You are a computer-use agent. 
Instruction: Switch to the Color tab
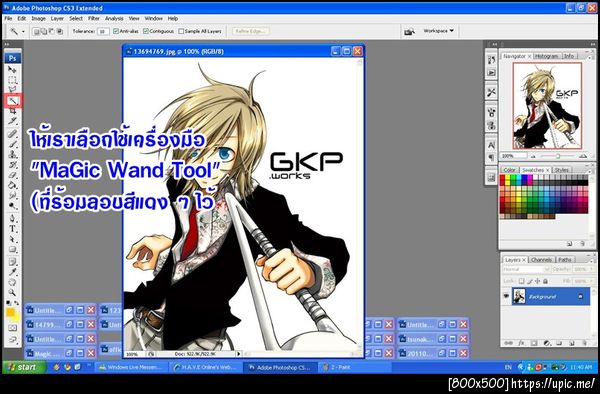[x=509, y=170]
